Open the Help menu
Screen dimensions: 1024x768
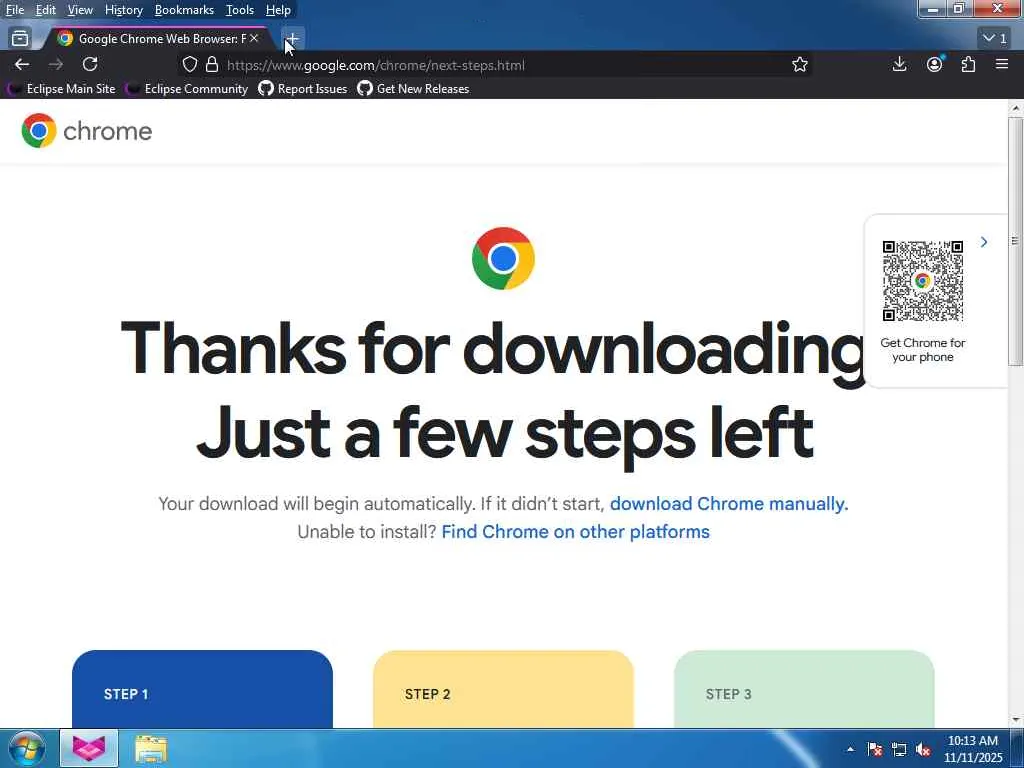[x=278, y=10]
